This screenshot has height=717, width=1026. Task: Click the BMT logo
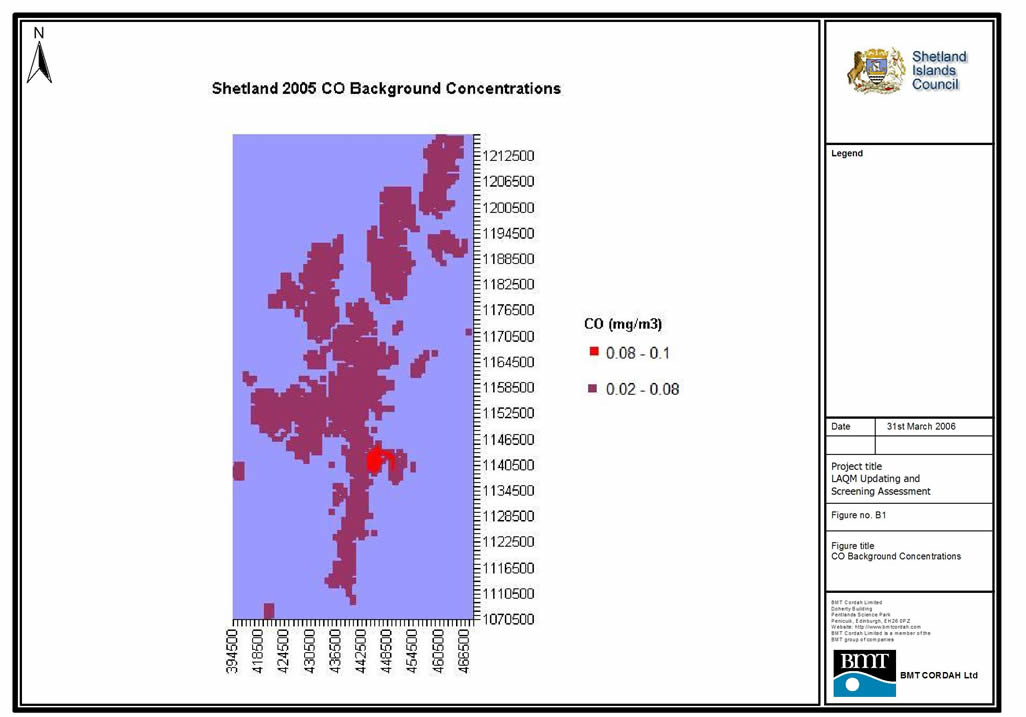pos(865,673)
